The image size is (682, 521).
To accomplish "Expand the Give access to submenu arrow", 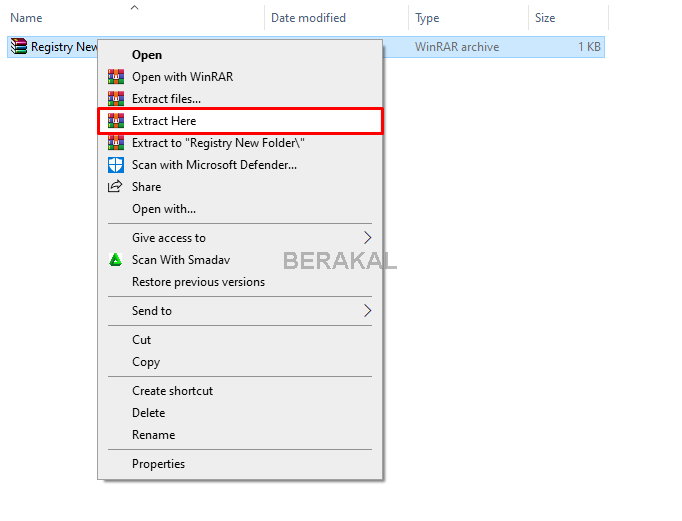I will point(367,238).
